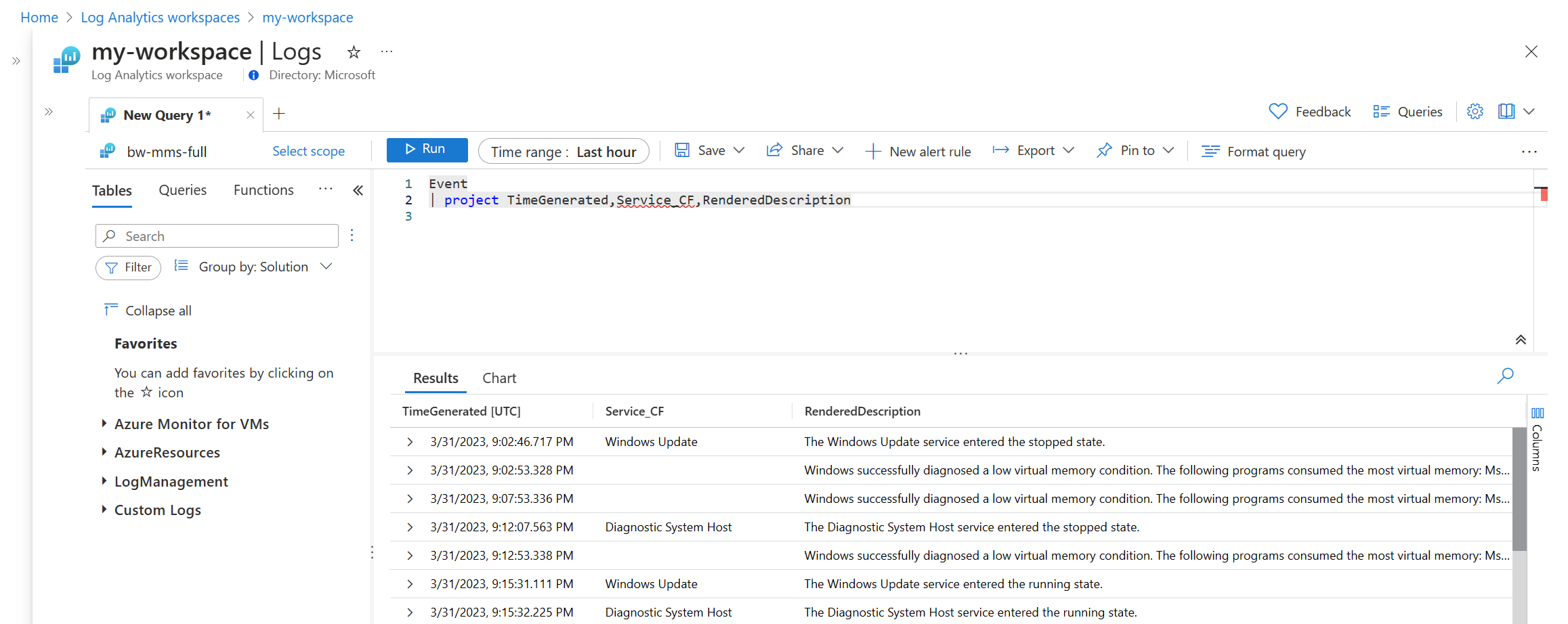Collapse the query editor with up chevrons
Screen dimensions: 1568x624
click(1521, 340)
